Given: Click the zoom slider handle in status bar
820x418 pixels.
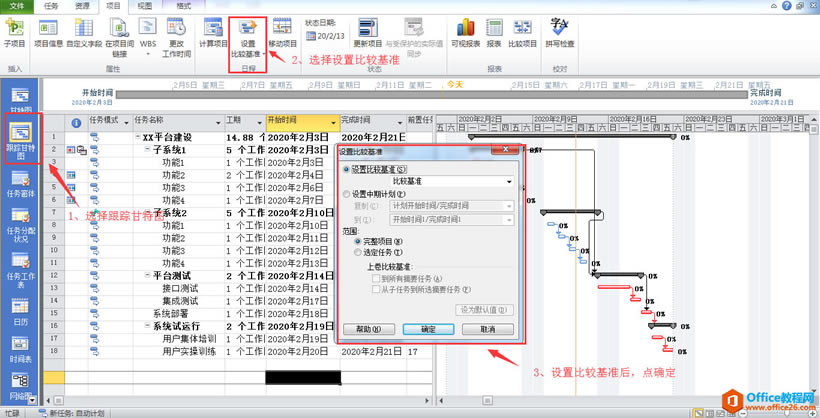Looking at the screenshot, I should (x=787, y=413).
